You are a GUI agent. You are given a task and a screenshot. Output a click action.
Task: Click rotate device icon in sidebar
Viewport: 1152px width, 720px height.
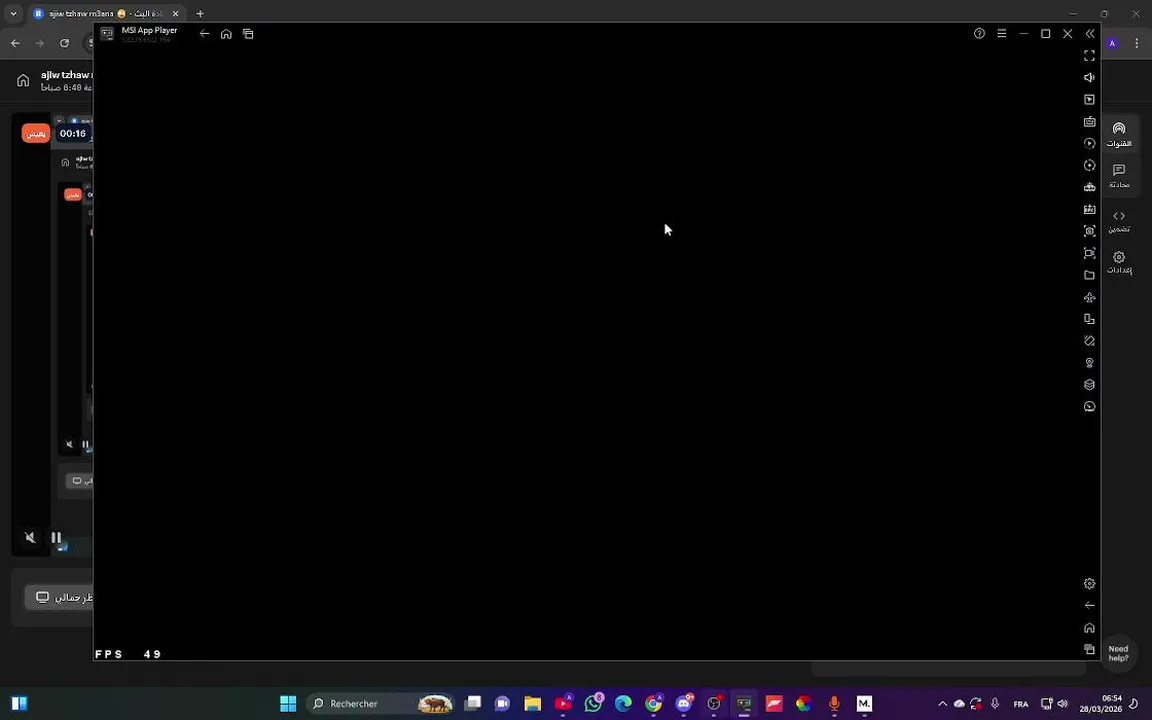pyautogui.click(x=1090, y=319)
